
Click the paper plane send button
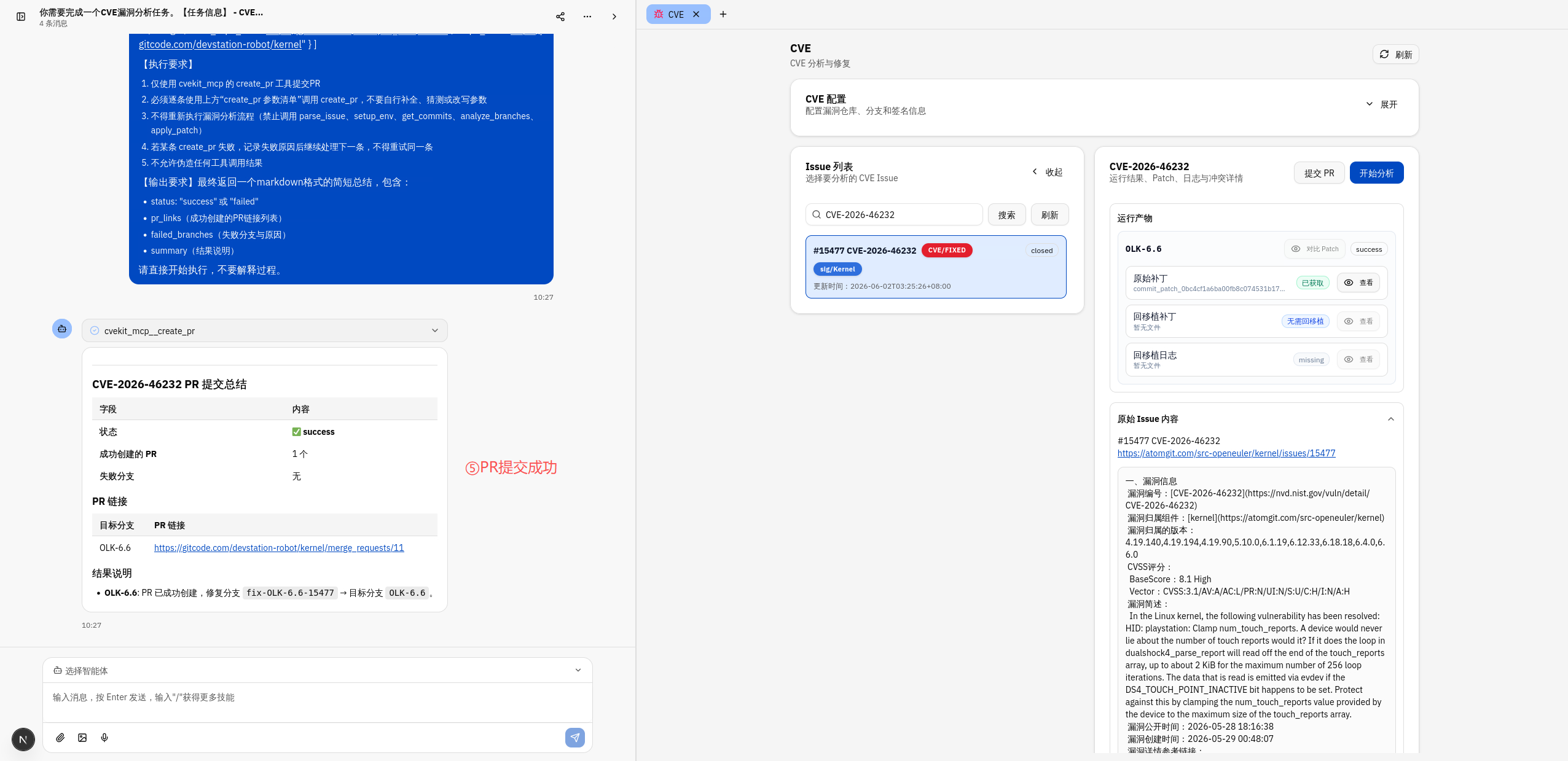575,738
